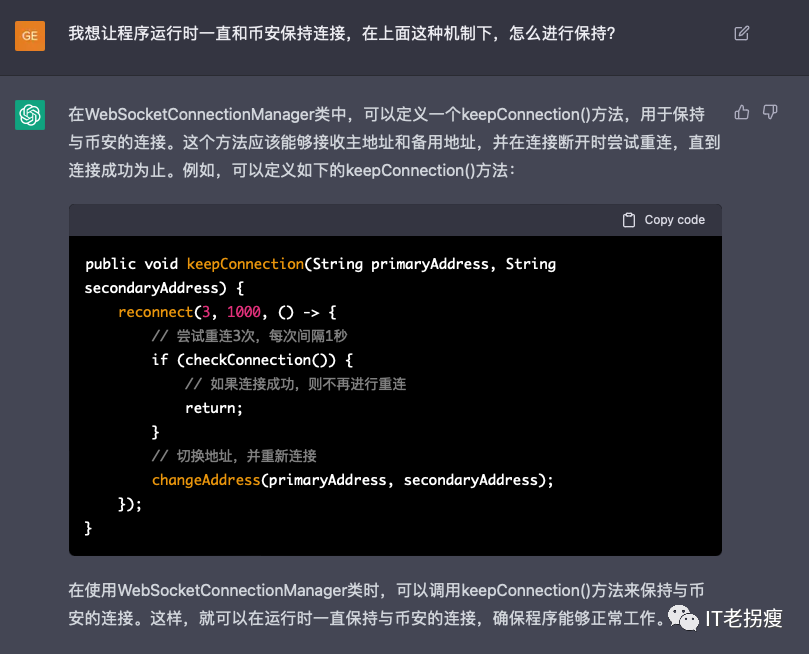
Task: Click the comment 切换地址，并重新连接
Action: pos(234,456)
